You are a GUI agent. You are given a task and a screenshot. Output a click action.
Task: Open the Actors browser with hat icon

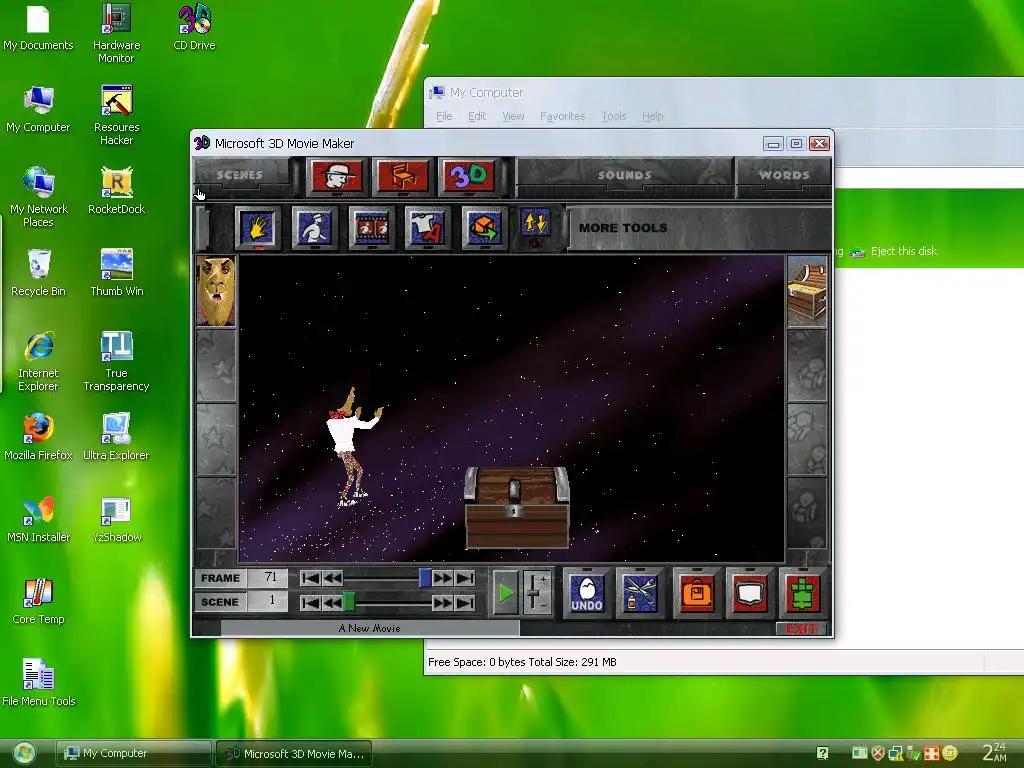pos(336,176)
